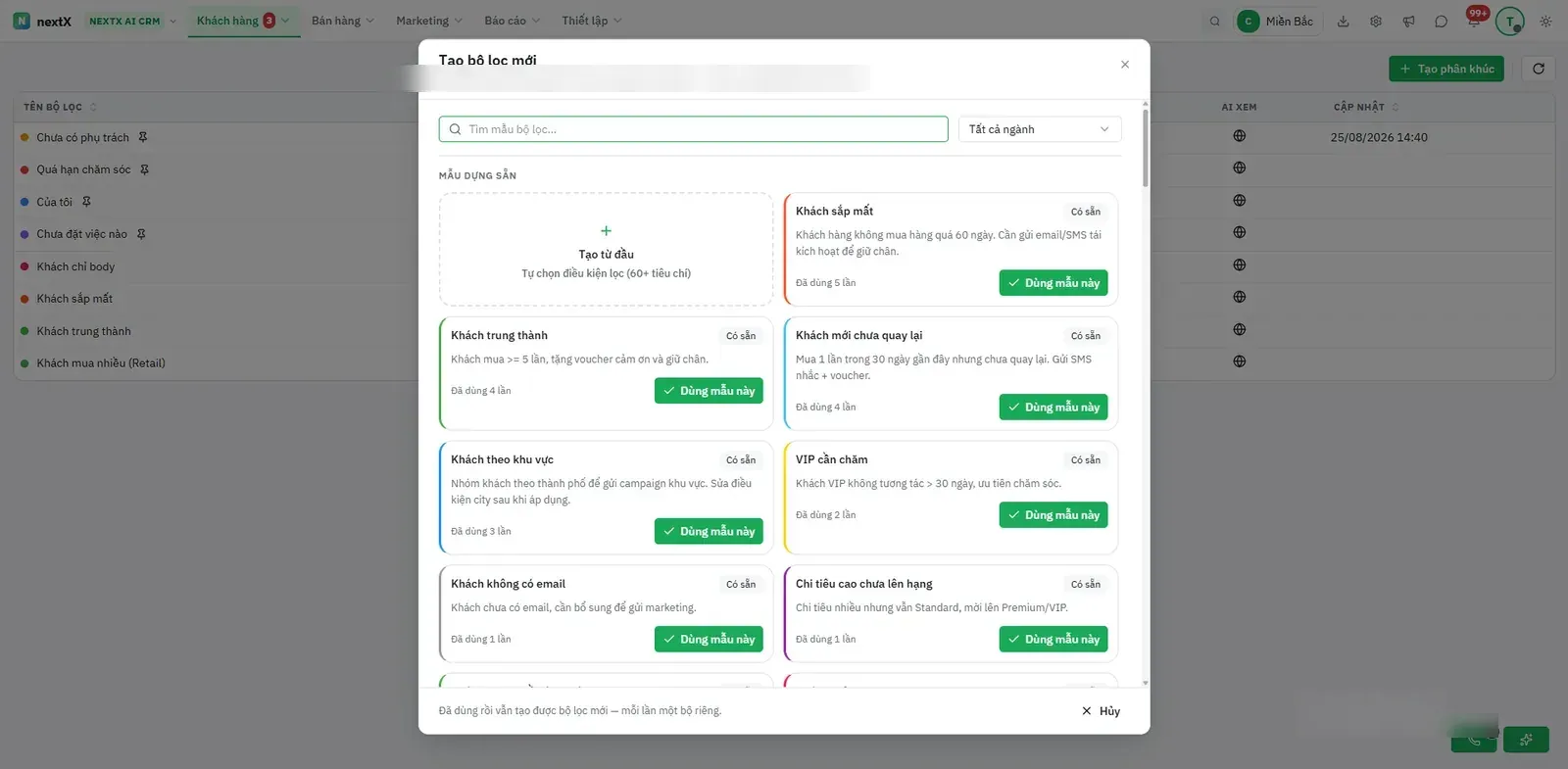The image size is (1568, 769).
Task: Open the Marketing menu
Action: click(x=429, y=21)
